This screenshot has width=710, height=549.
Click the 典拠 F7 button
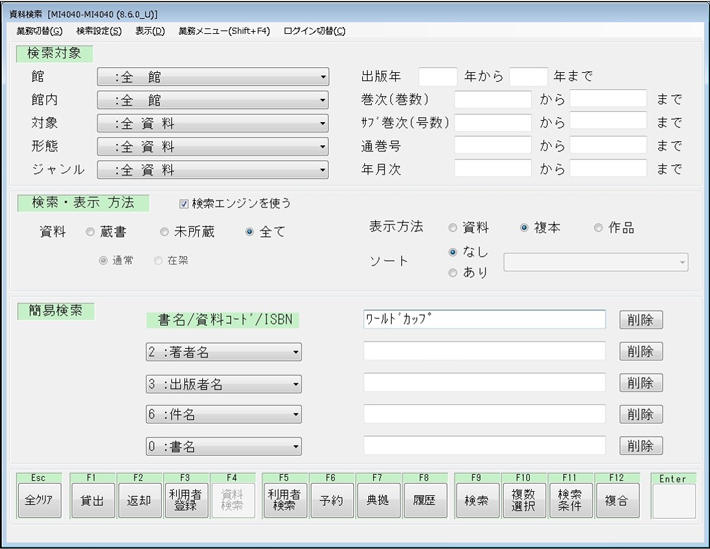(x=379, y=501)
